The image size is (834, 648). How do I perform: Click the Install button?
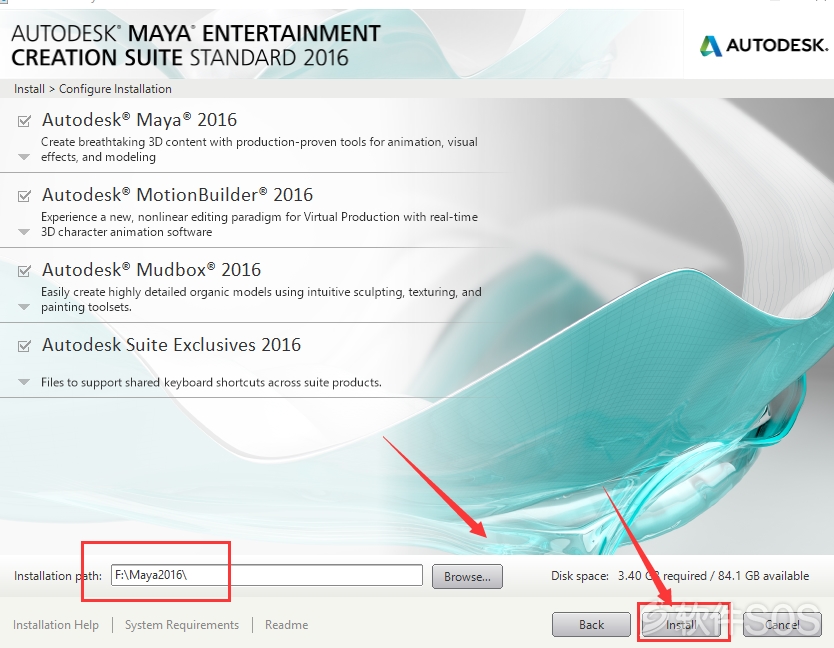tap(681, 625)
